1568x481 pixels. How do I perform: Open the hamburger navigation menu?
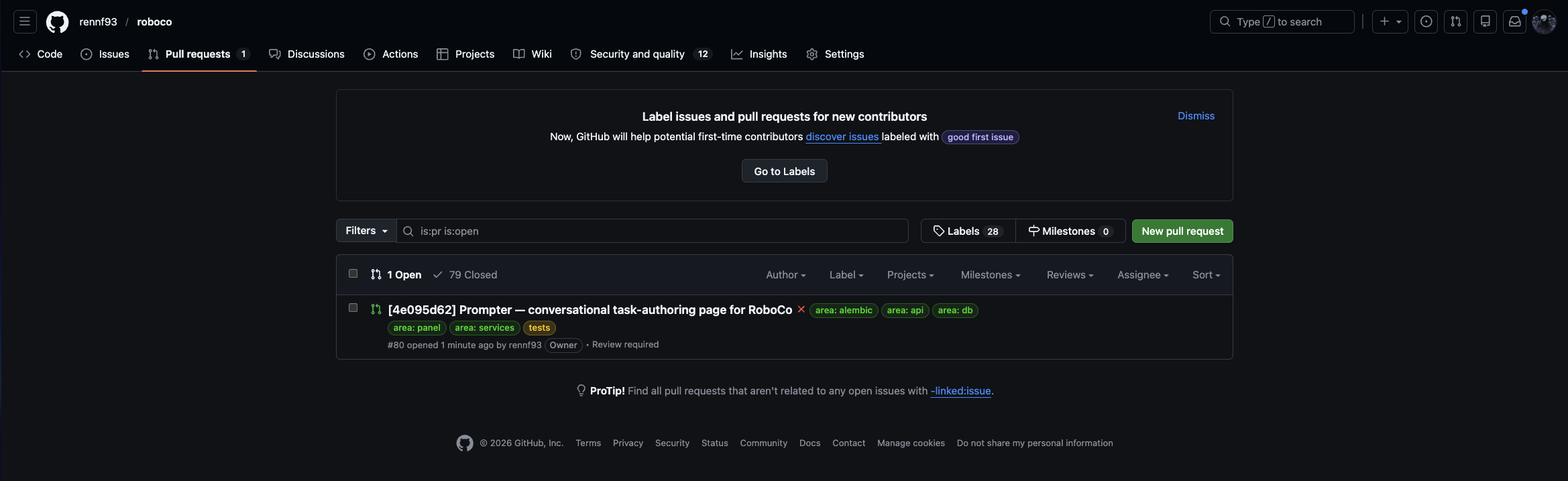(x=25, y=21)
